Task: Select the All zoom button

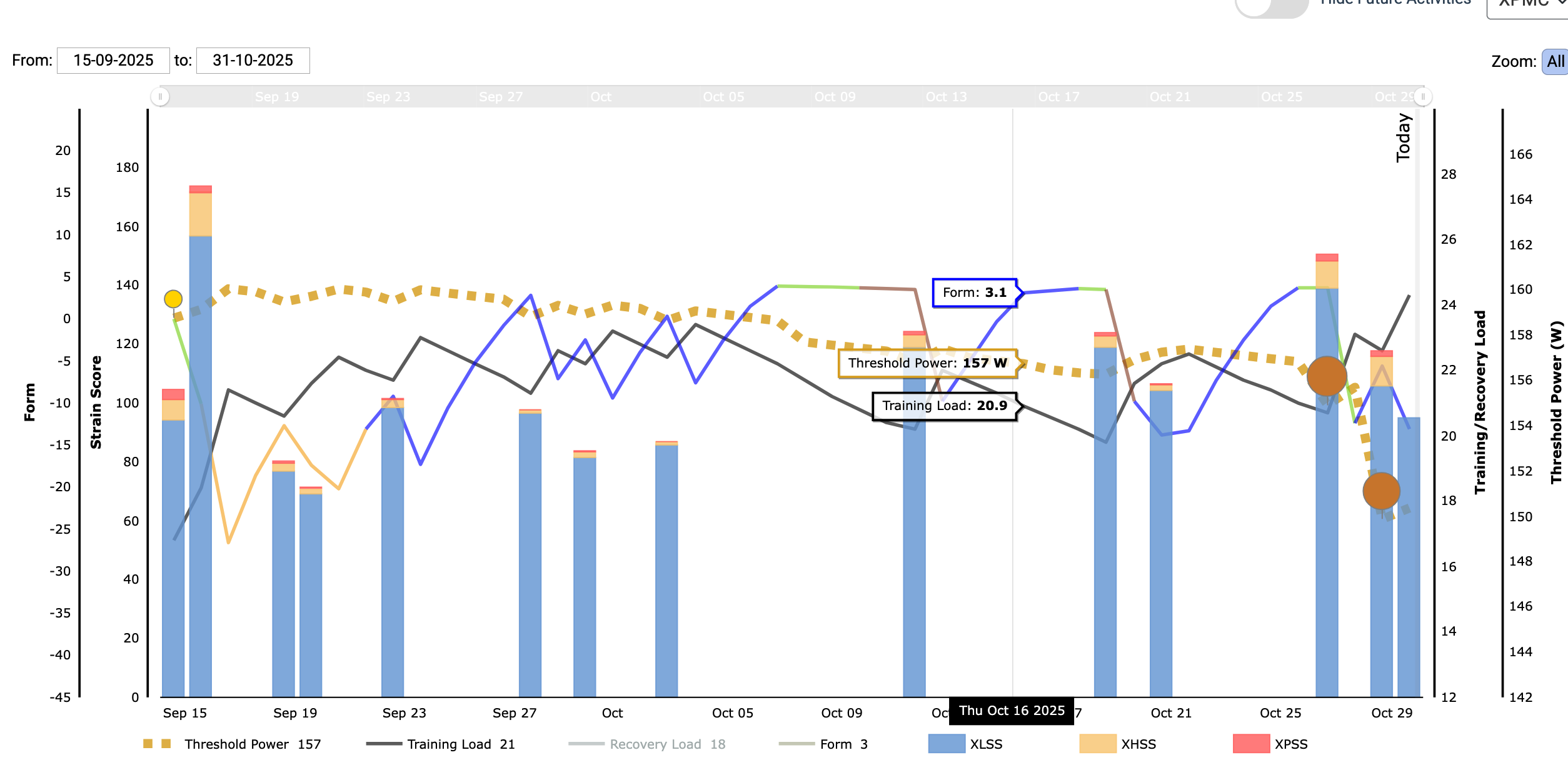Action: point(1555,62)
